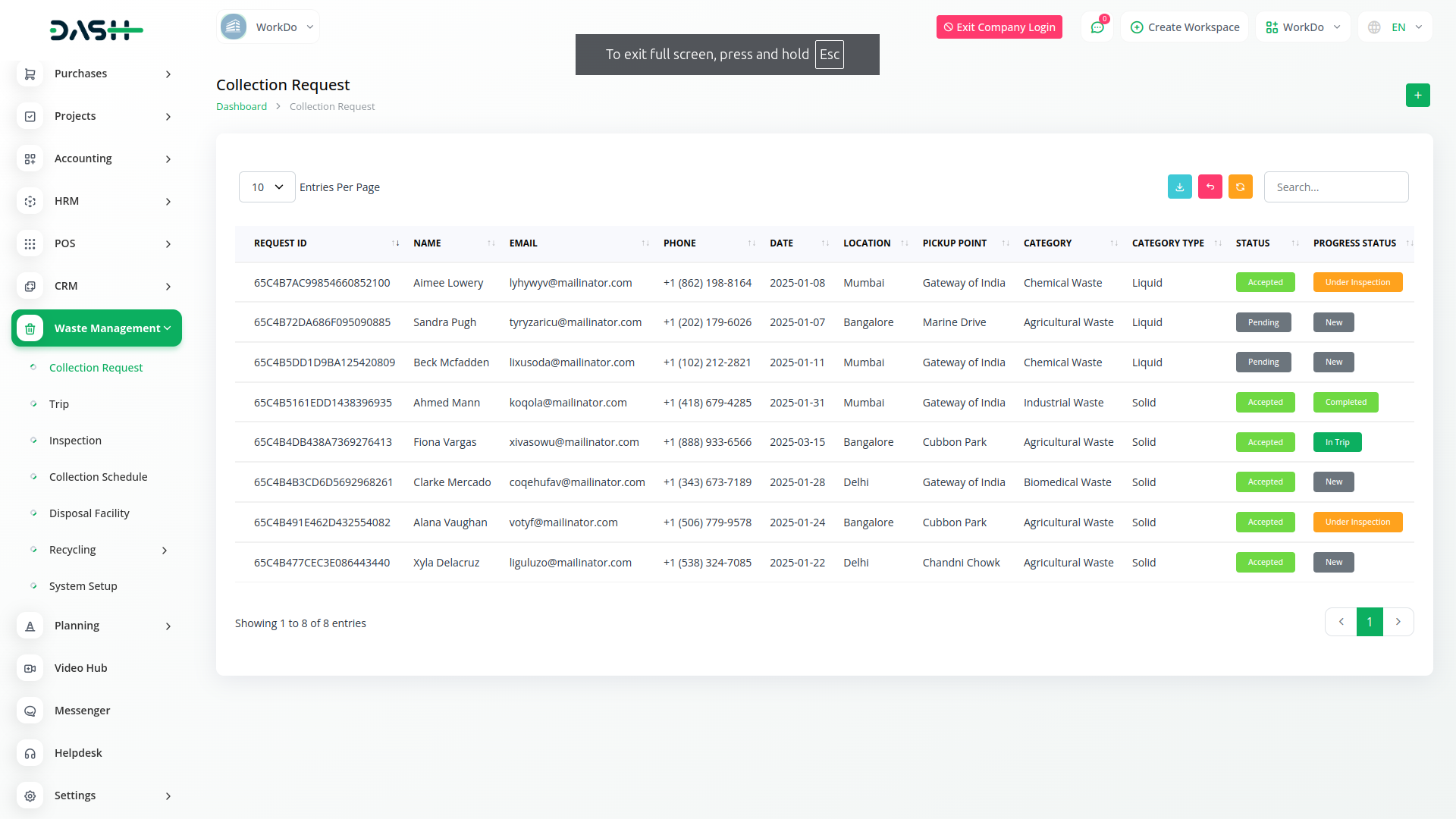
Task: Open the chat messages icon in header
Action: pyautogui.click(x=1097, y=27)
